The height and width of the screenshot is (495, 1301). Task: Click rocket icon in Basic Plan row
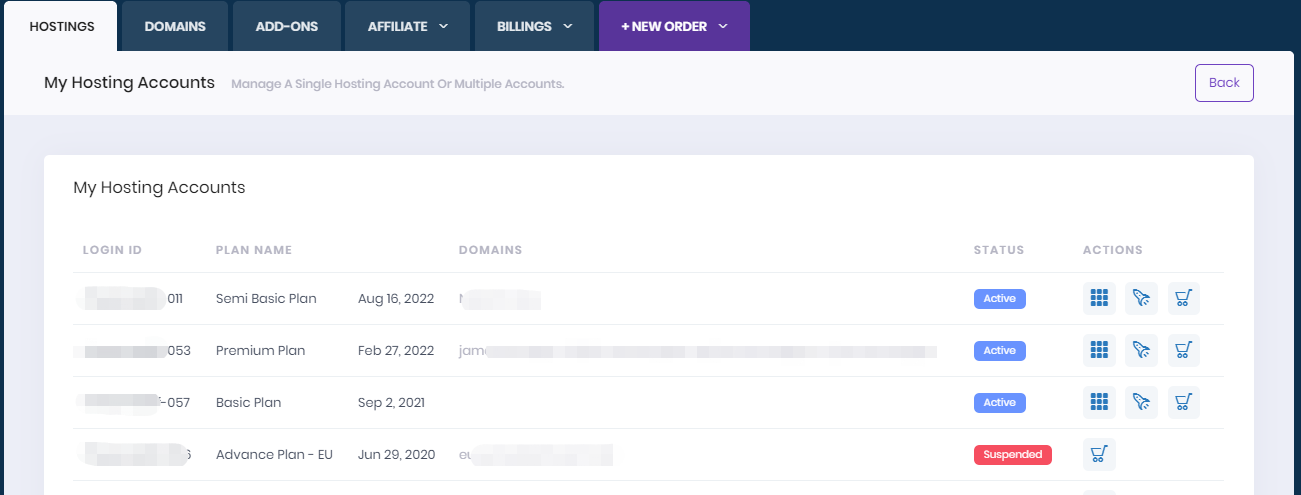click(1141, 402)
